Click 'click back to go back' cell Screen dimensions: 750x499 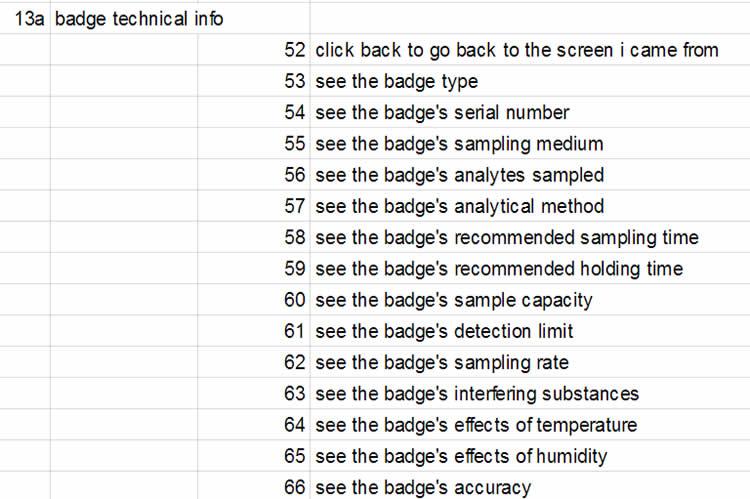pyautogui.click(x=516, y=50)
